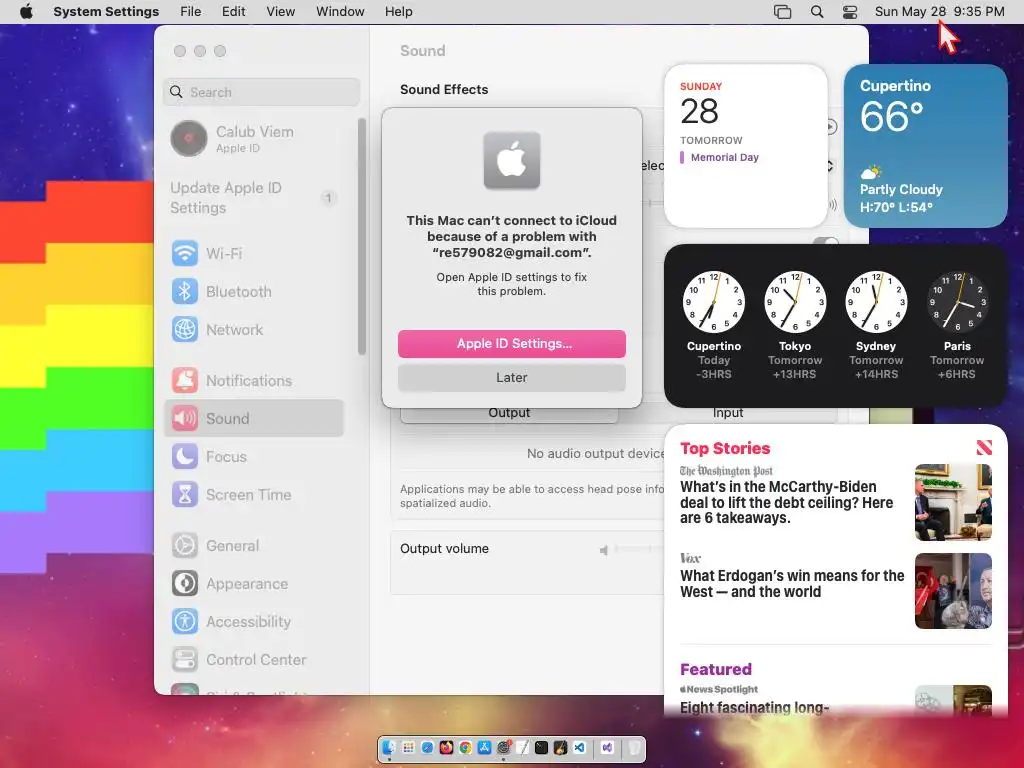This screenshot has height=768, width=1024.
Task: Open the Edit menu
Action: 234,12
